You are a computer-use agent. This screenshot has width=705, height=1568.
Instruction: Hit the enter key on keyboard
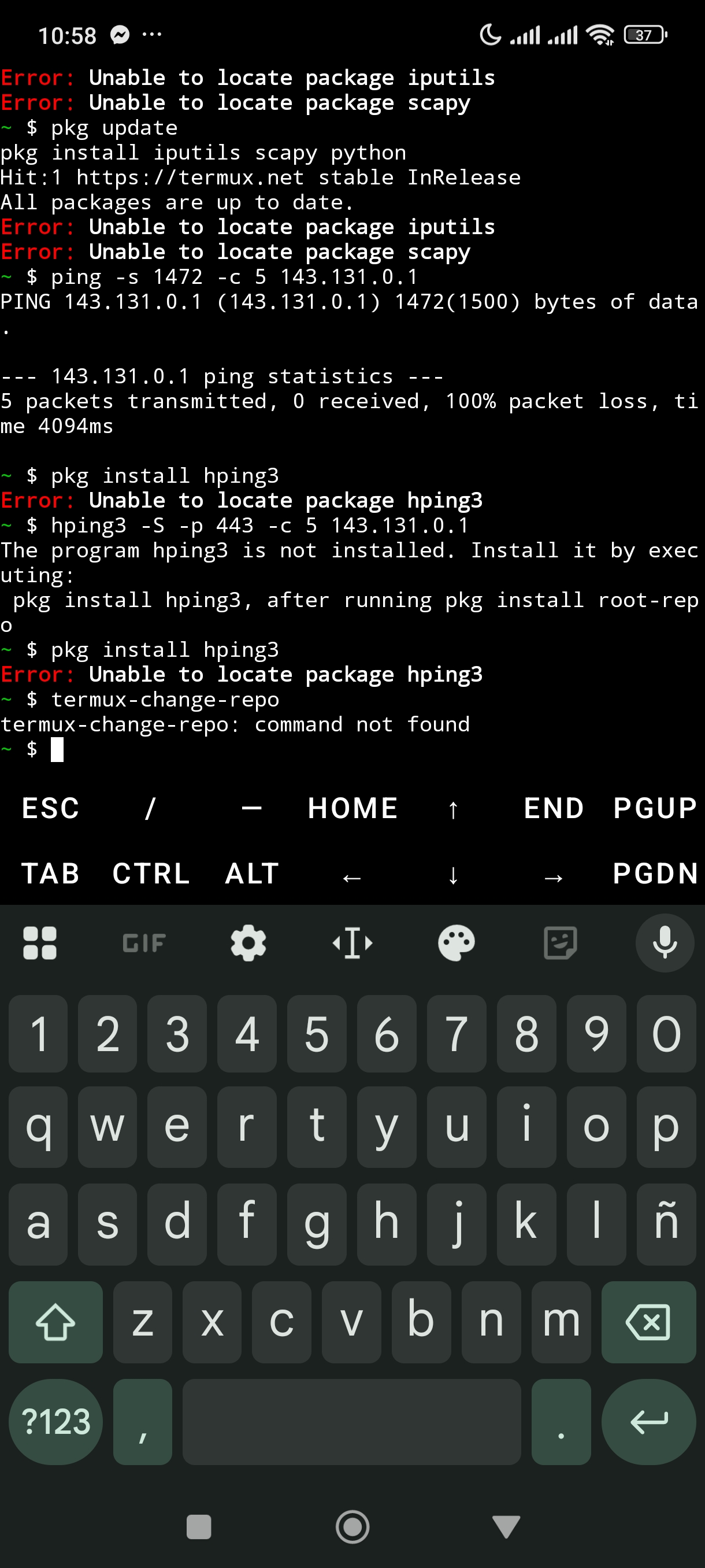[648, 1421]
